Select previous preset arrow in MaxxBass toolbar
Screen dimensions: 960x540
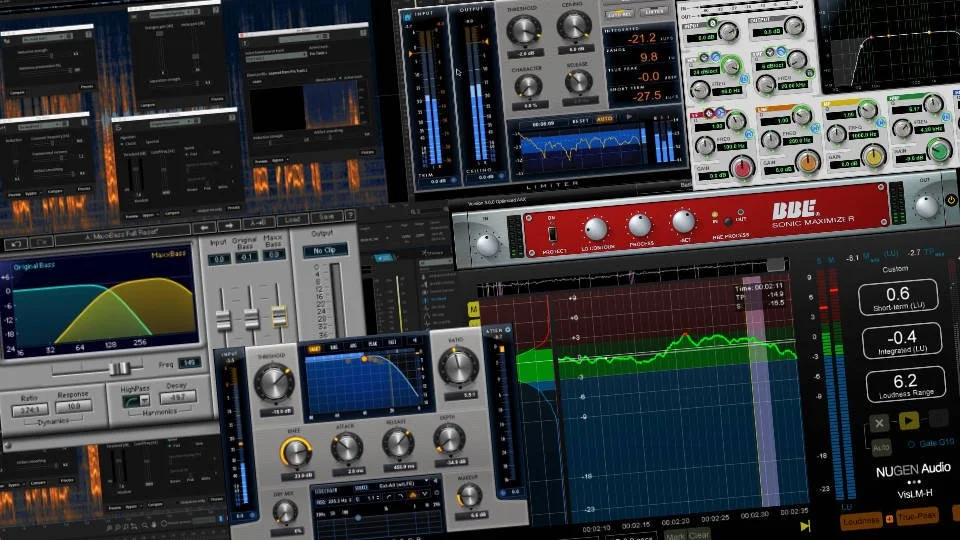tap(204, 228)
